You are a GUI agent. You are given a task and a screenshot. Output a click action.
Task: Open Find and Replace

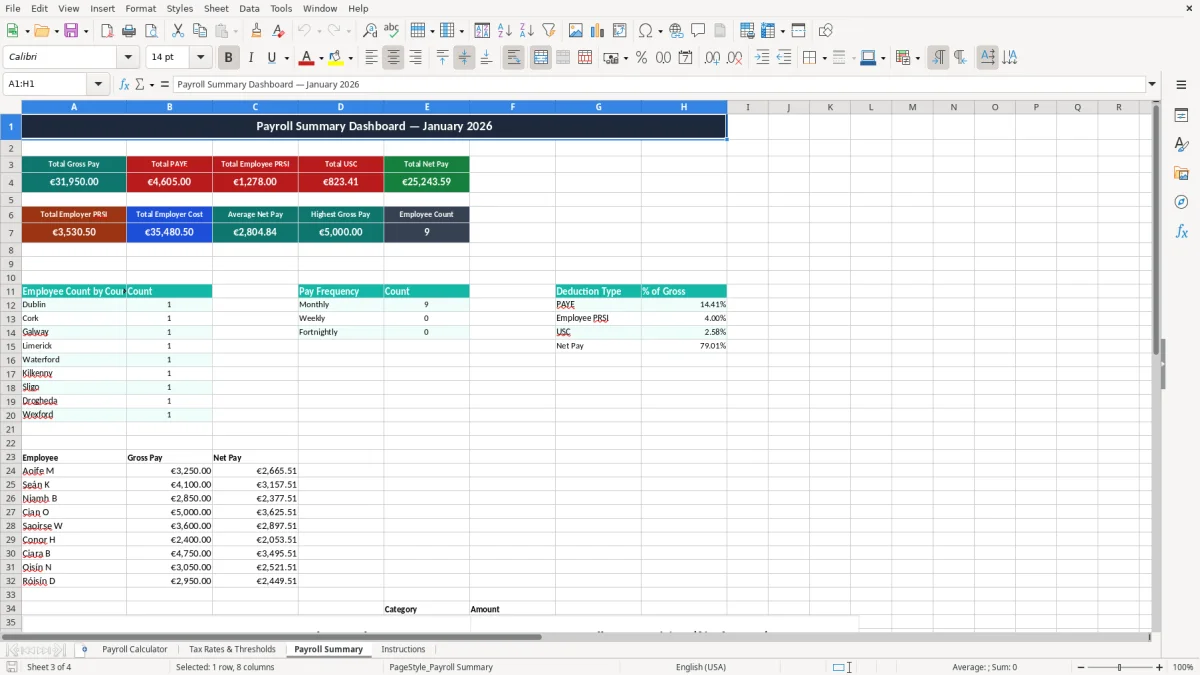[370, 31]
